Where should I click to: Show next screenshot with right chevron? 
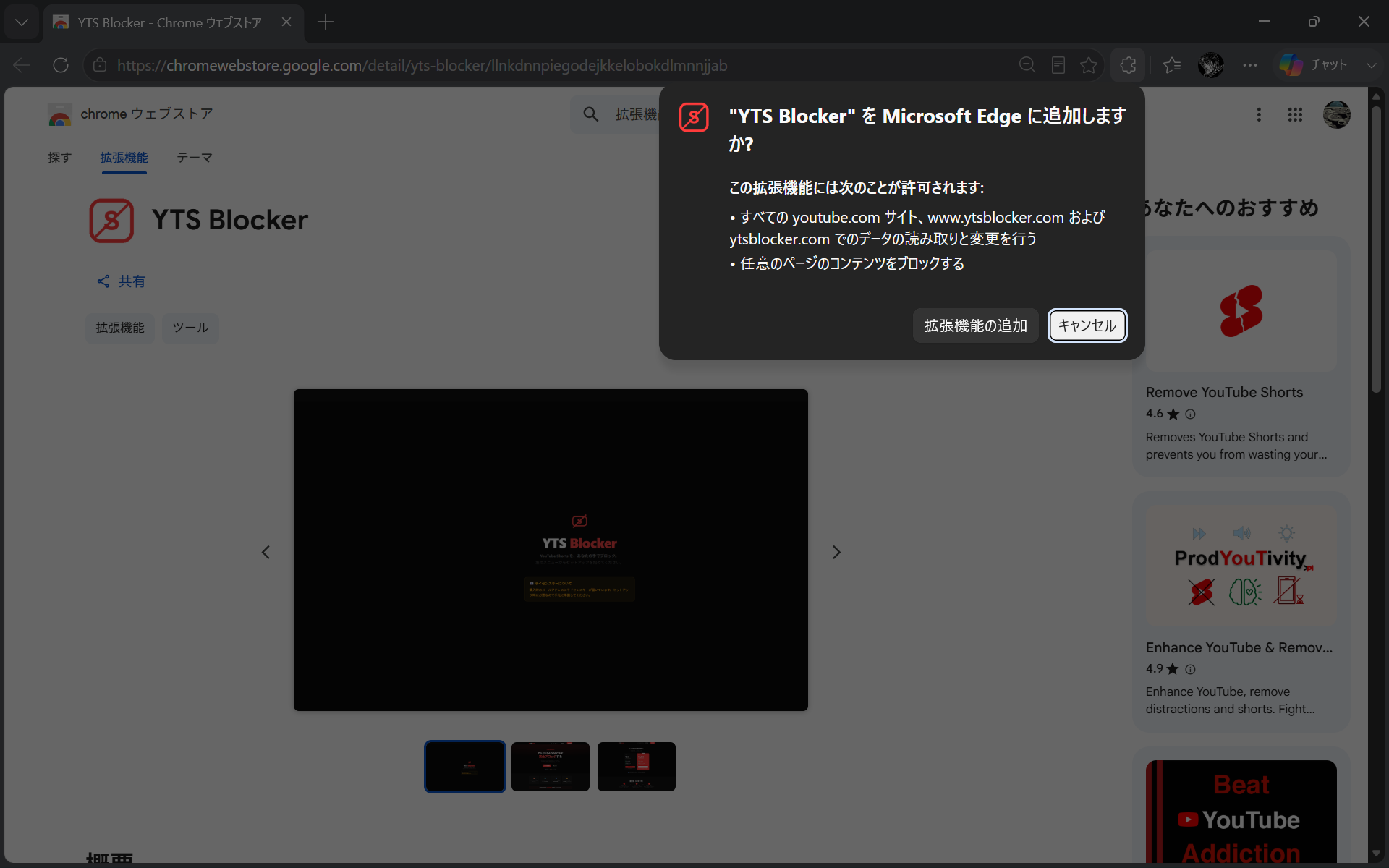(x=836, y=552)
